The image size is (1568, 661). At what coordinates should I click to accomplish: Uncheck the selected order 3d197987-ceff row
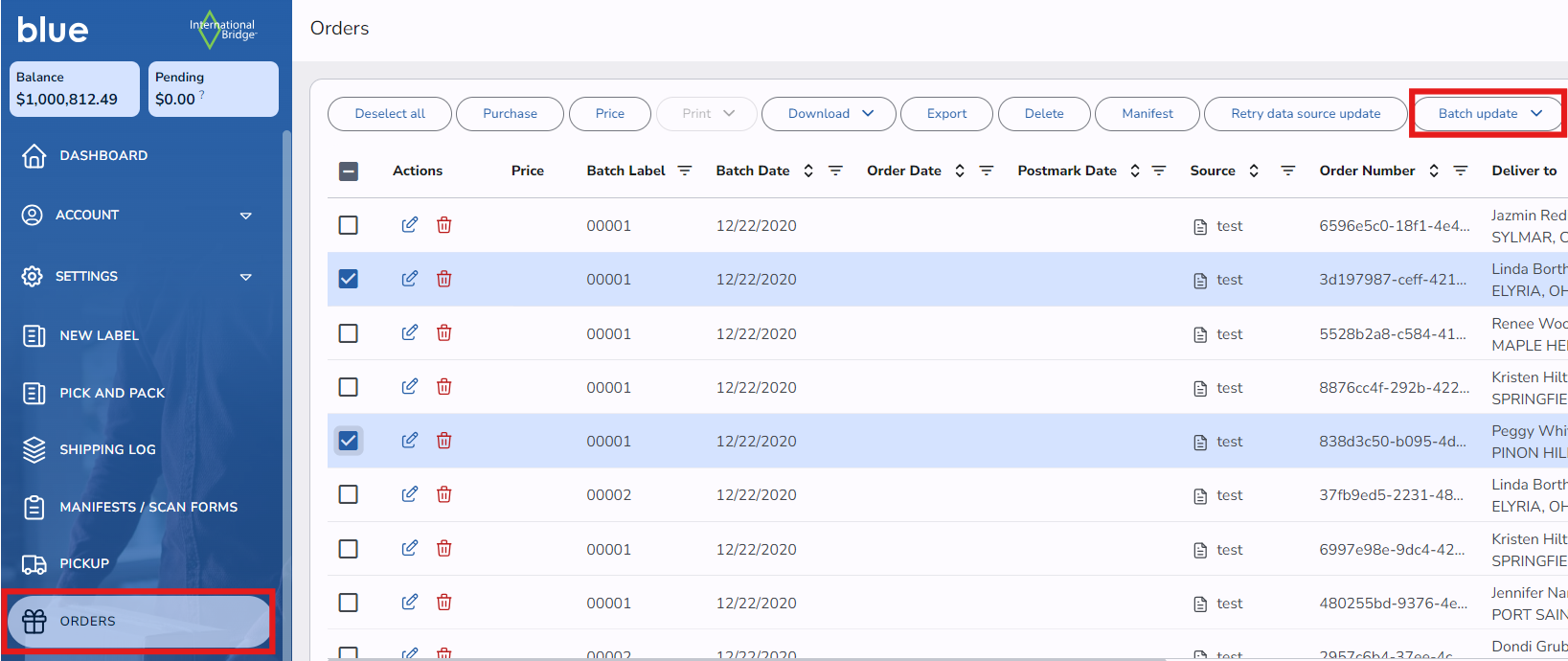[x=349, y=279]
